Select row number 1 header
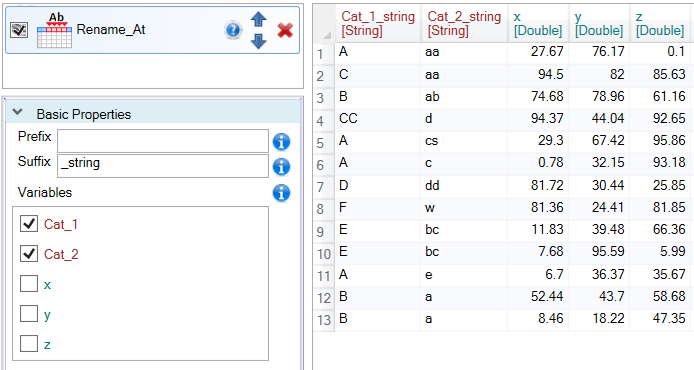Viewport: 694px width, 370px height. click(x=324, y=54)
